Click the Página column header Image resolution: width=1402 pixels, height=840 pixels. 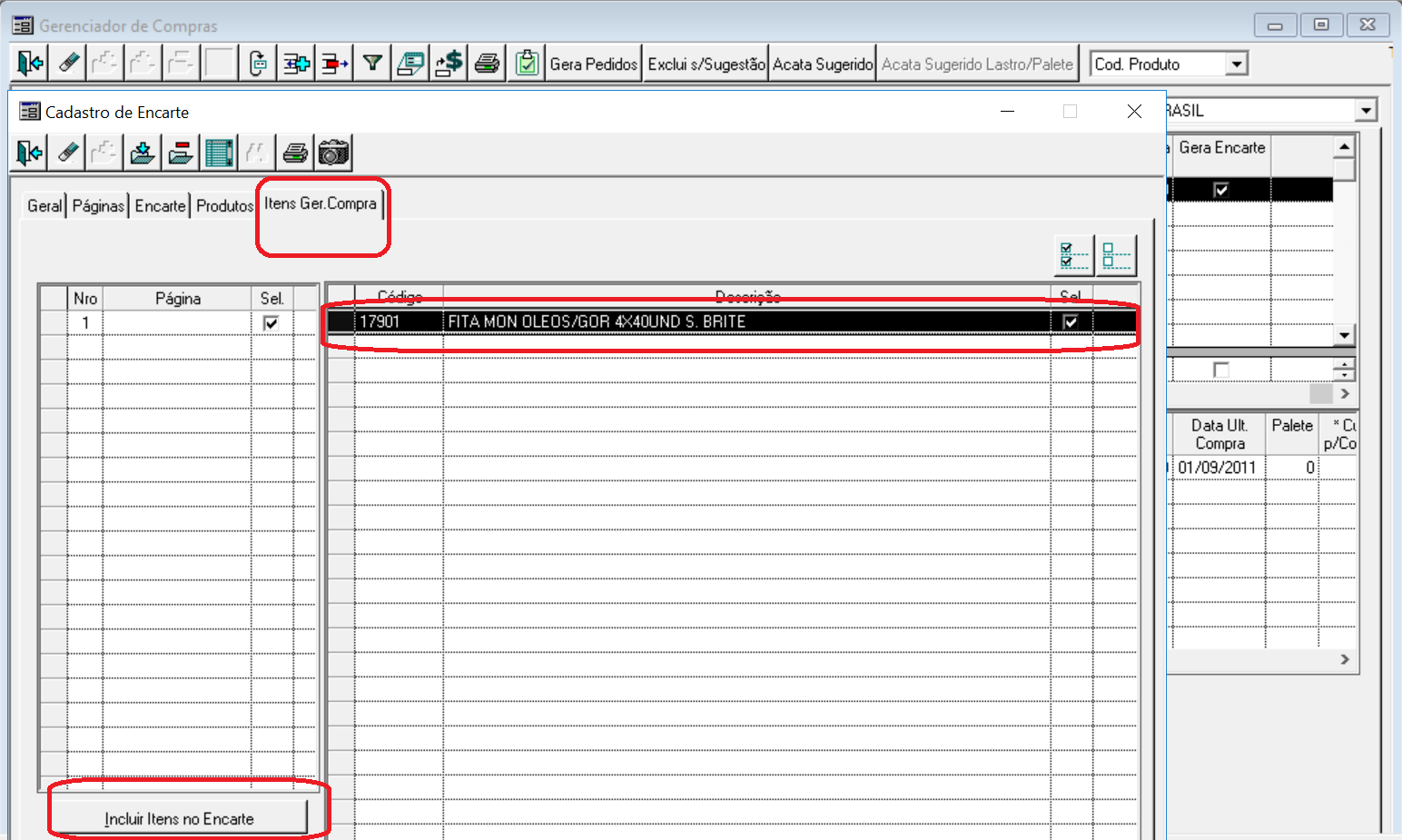click(178, 298)
